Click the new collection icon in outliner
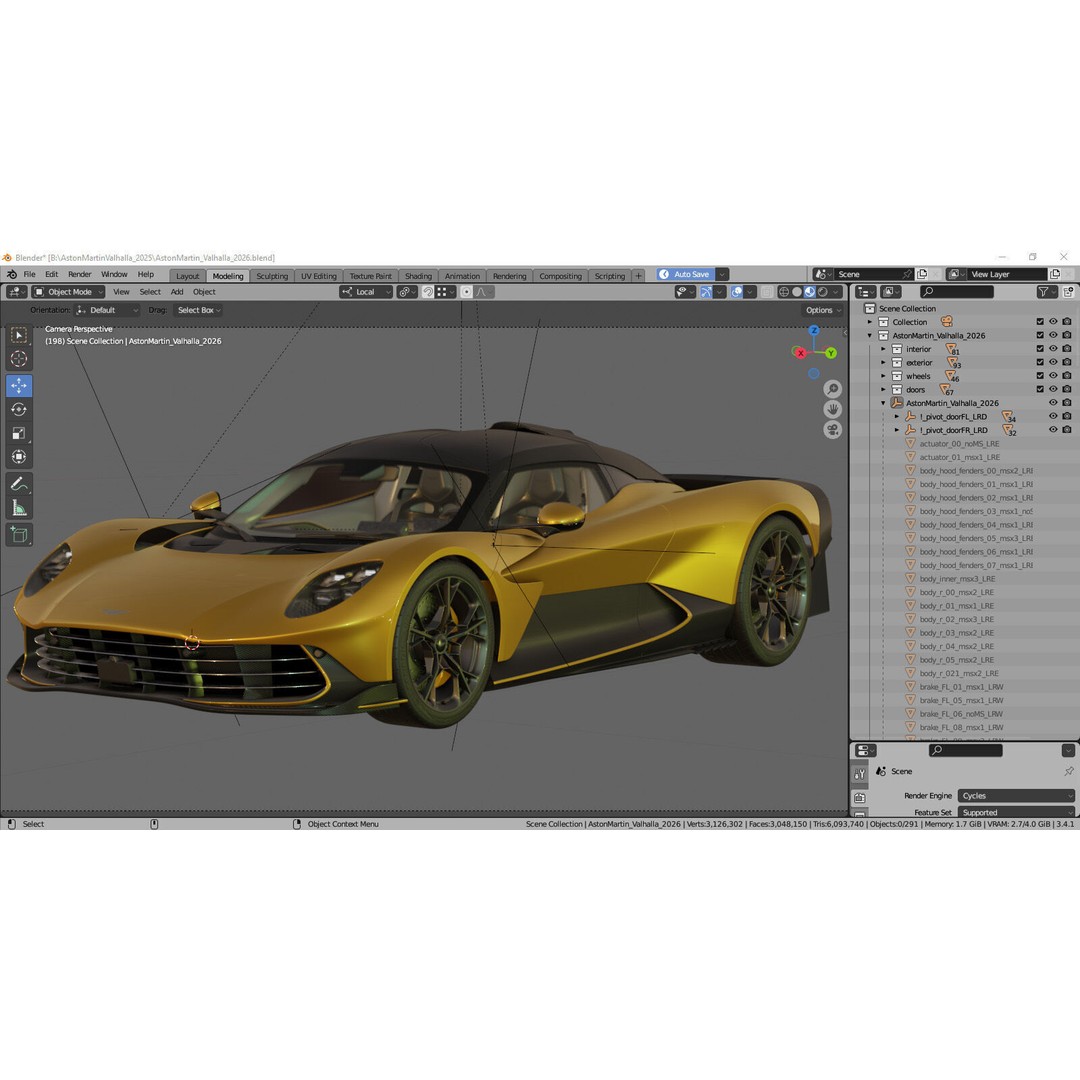Screen dimensions: 1080x1080 1068,292
